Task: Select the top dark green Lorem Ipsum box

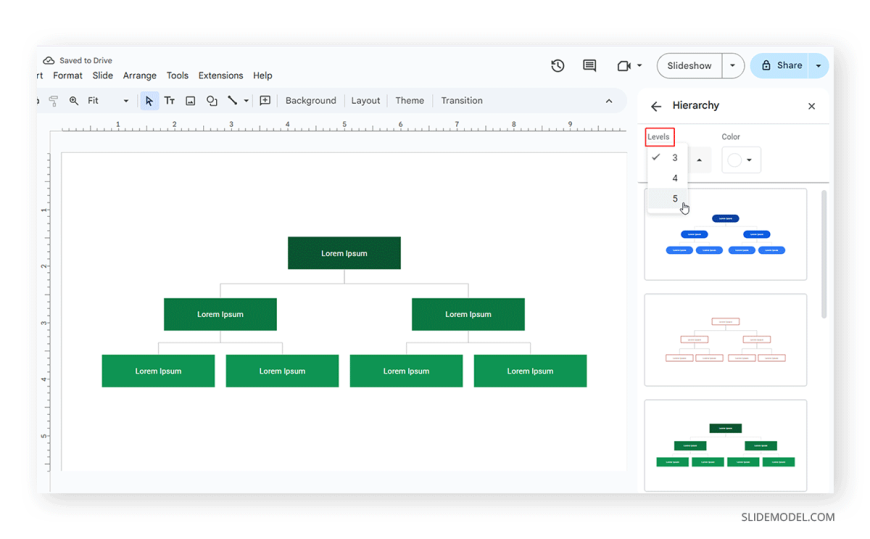Action: pyautogui.click(x=344, y=253)
